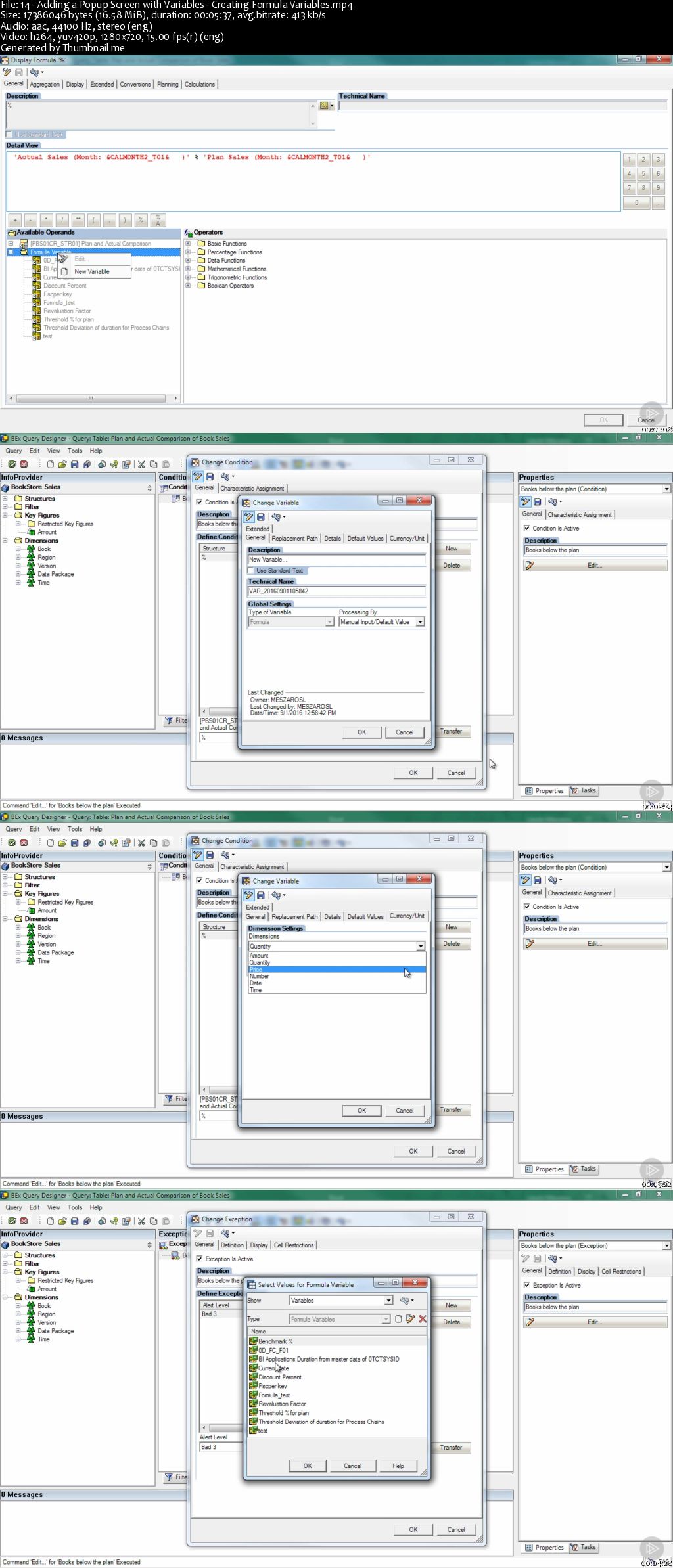
Task: Click the paste icon in toolbar behind Change Exception
Action: [x=166, y=1221]
